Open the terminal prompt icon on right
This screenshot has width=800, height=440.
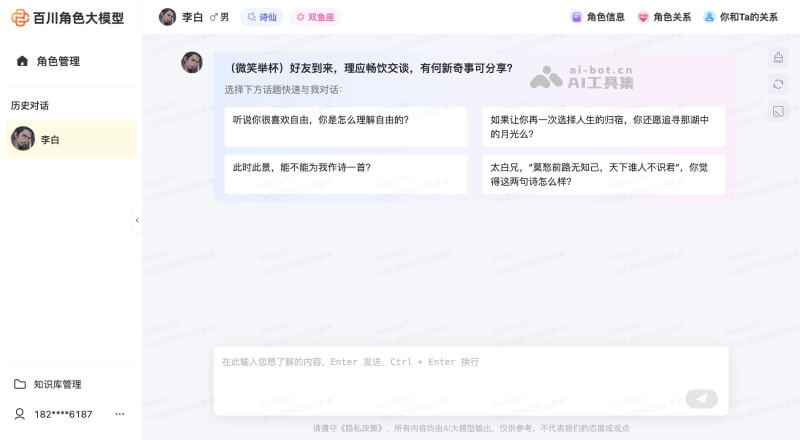778,111
